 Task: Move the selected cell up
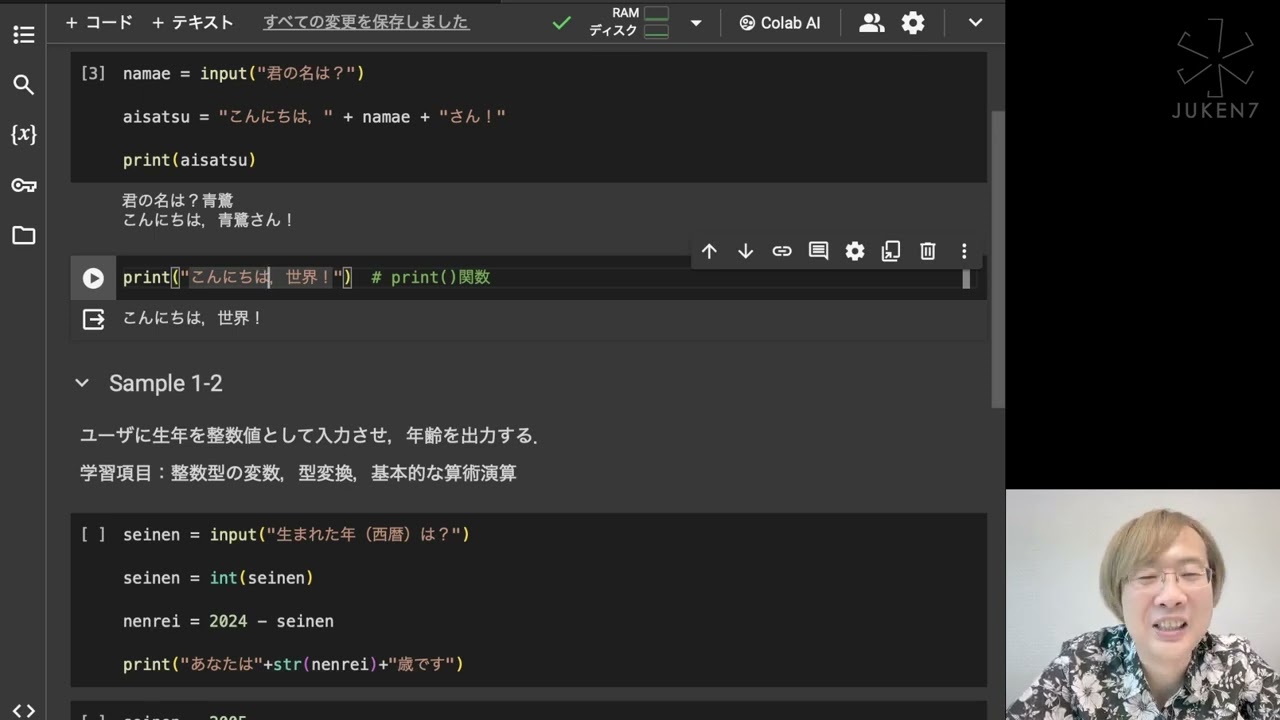(709, 251)
